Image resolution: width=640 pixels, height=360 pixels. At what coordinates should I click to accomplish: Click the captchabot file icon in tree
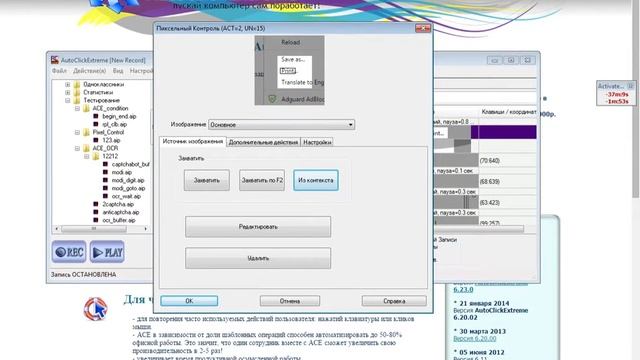coord(105,164)
